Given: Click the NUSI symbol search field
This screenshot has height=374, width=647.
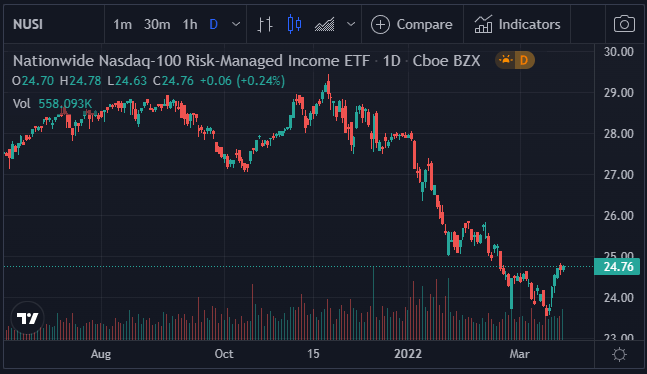Looking at the screenshot, I should tap(54, 24).
